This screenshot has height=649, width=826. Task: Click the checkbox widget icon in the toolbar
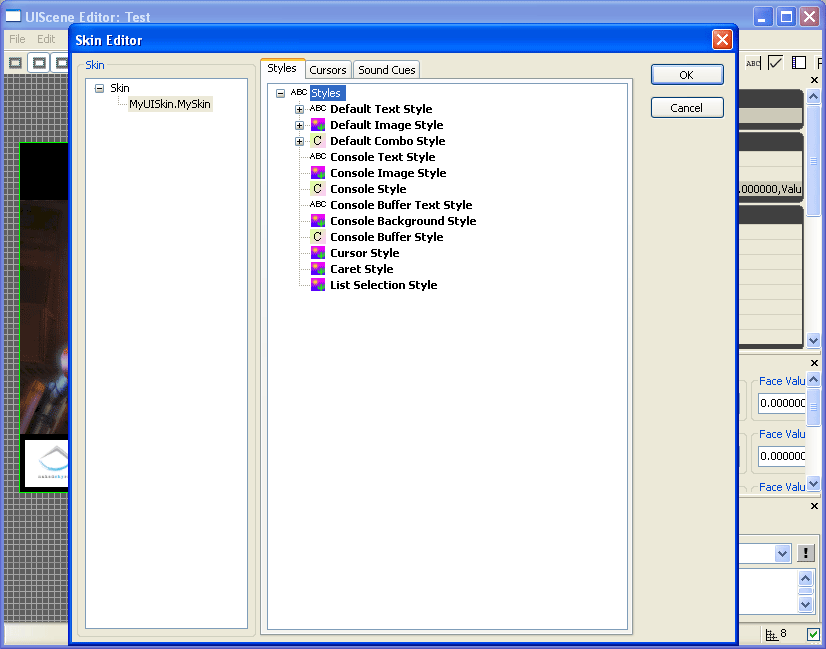pos(776,62)
